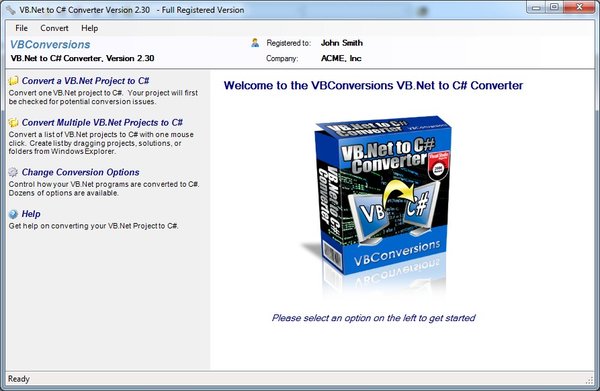
Task: Click the VBConversions logo text
Action: (50, 44)
